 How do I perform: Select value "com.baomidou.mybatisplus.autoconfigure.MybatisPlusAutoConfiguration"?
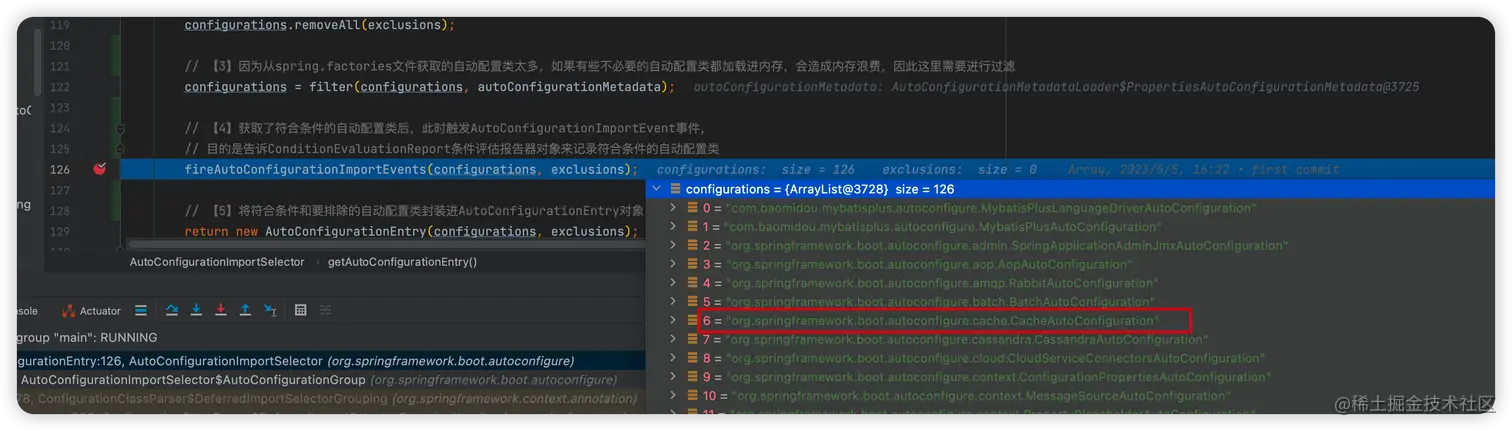pyautogui.click(x=940, y=227)
